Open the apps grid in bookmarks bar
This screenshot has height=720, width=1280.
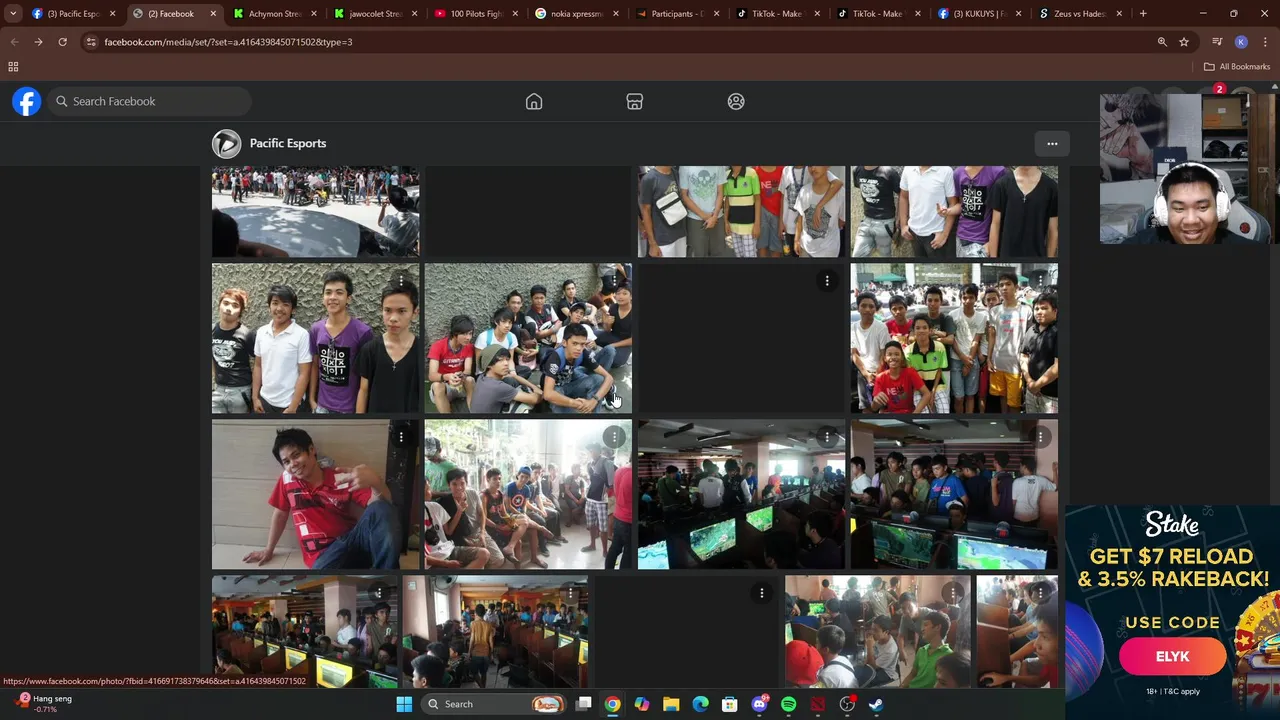pos(13,67)
